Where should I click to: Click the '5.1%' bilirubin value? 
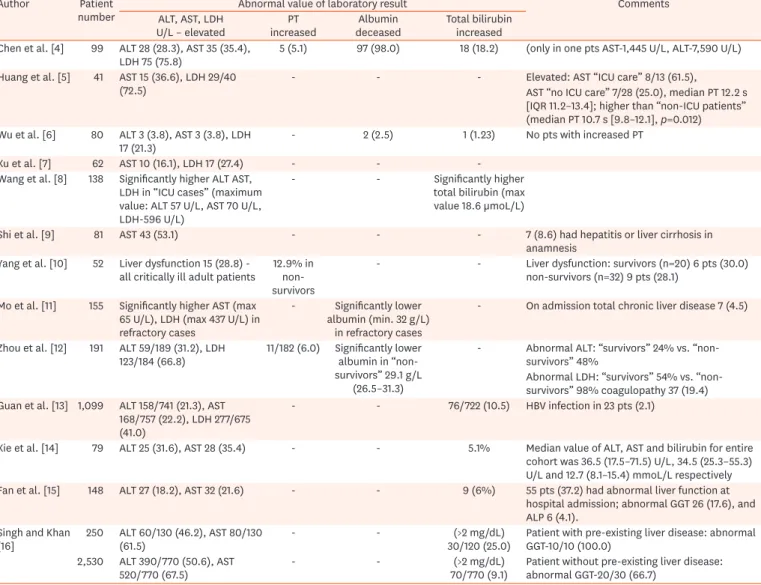click(479, 448)
